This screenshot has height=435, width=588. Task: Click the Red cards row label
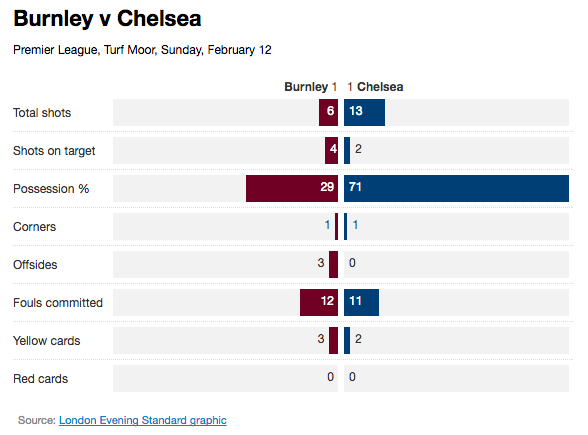(40, 379)
